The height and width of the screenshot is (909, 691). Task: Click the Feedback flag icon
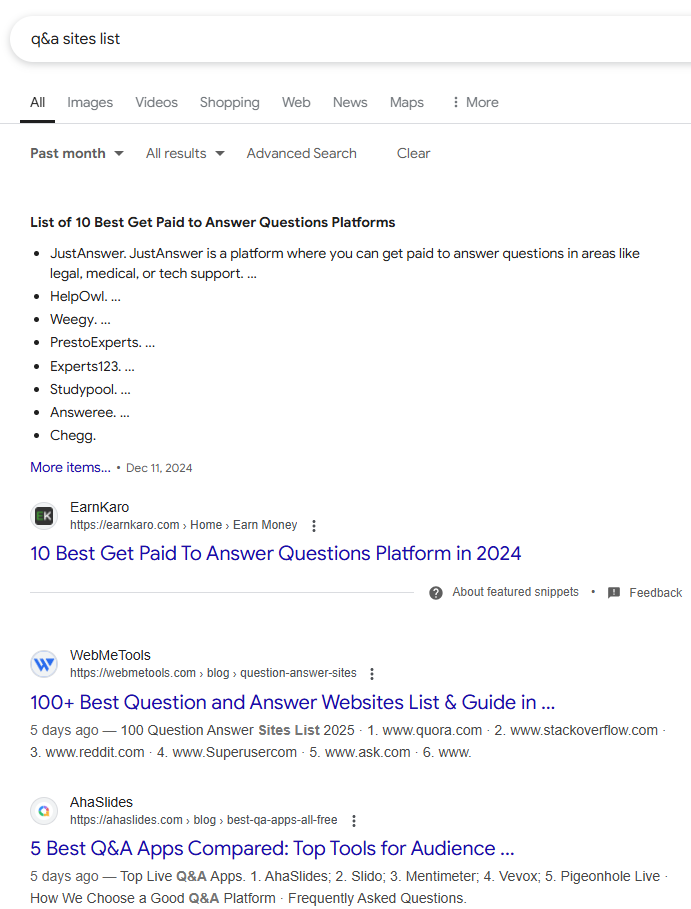(614, 593)
